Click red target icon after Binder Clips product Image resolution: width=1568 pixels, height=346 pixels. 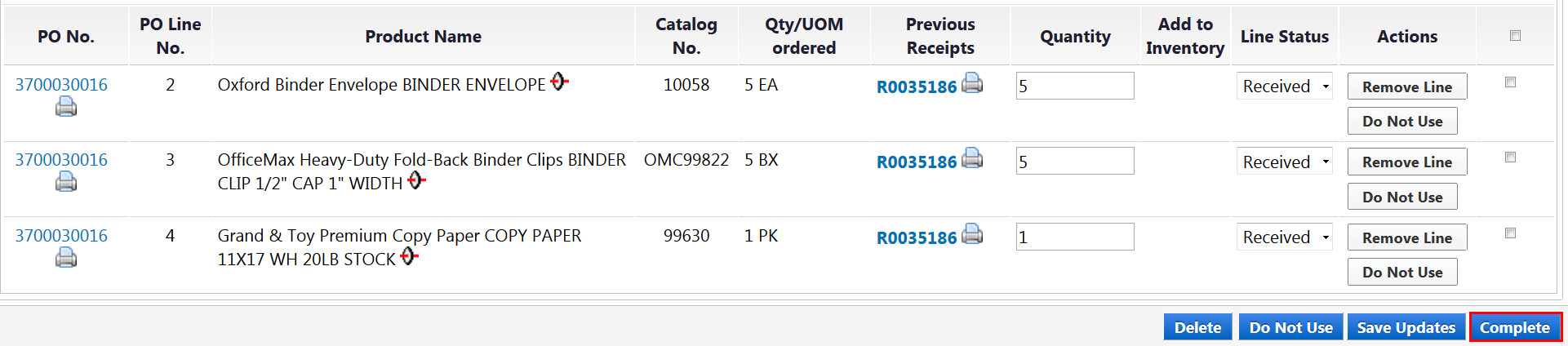[416, 180]
